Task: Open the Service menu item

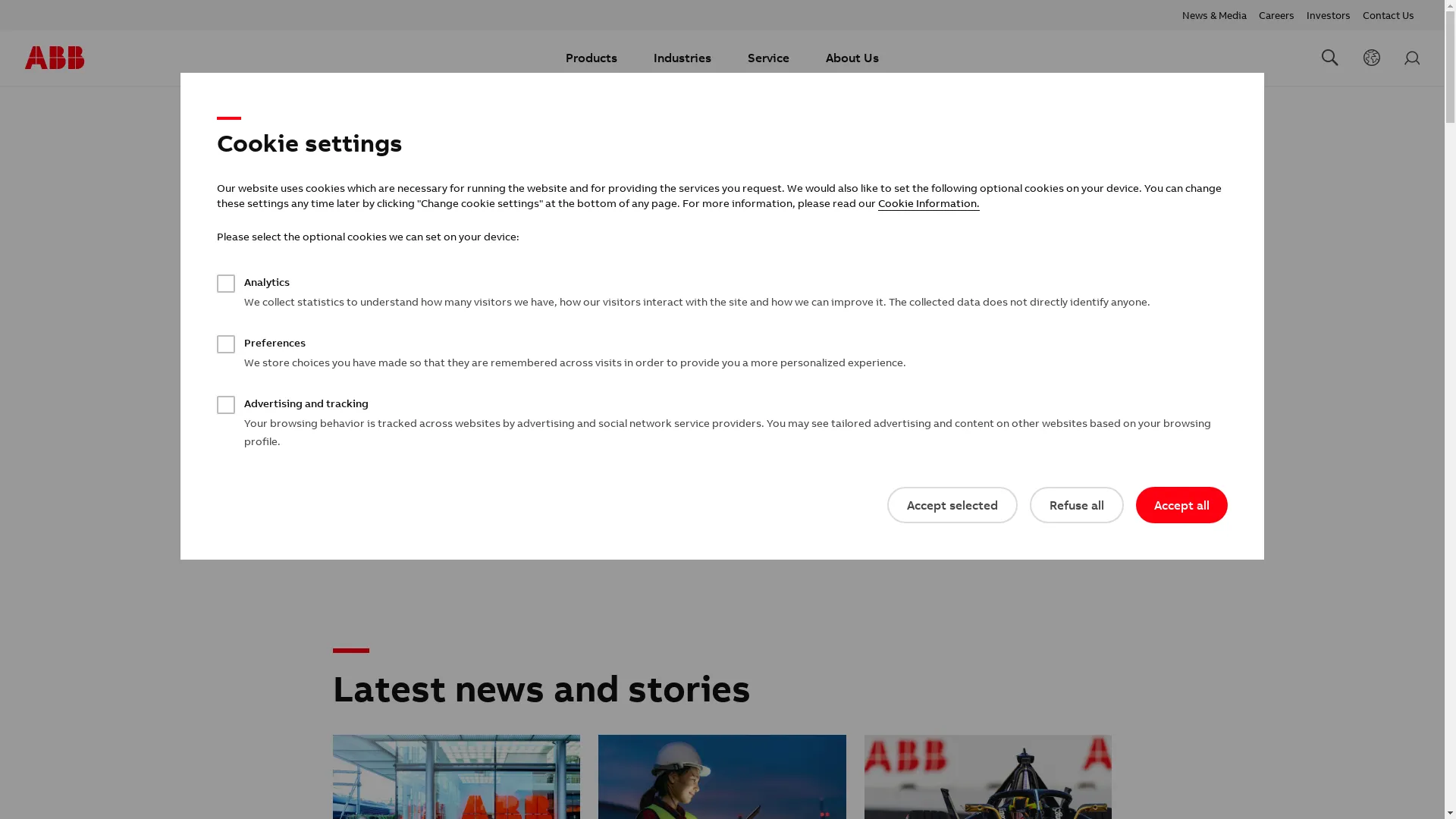Action: tap(767, 58)
